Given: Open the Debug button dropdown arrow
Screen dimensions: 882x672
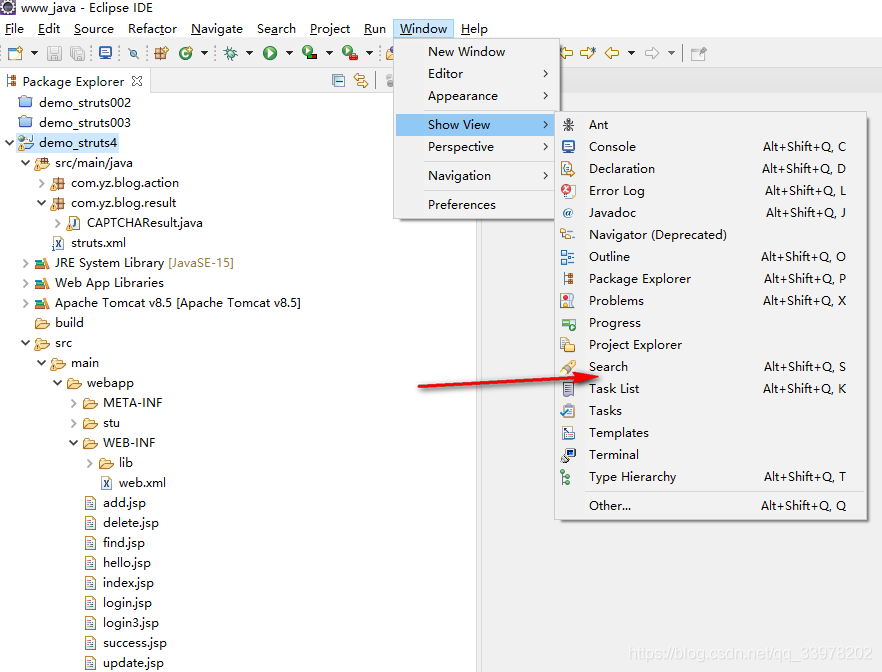Looking at the screenshot, I should [x=249, y=53].
